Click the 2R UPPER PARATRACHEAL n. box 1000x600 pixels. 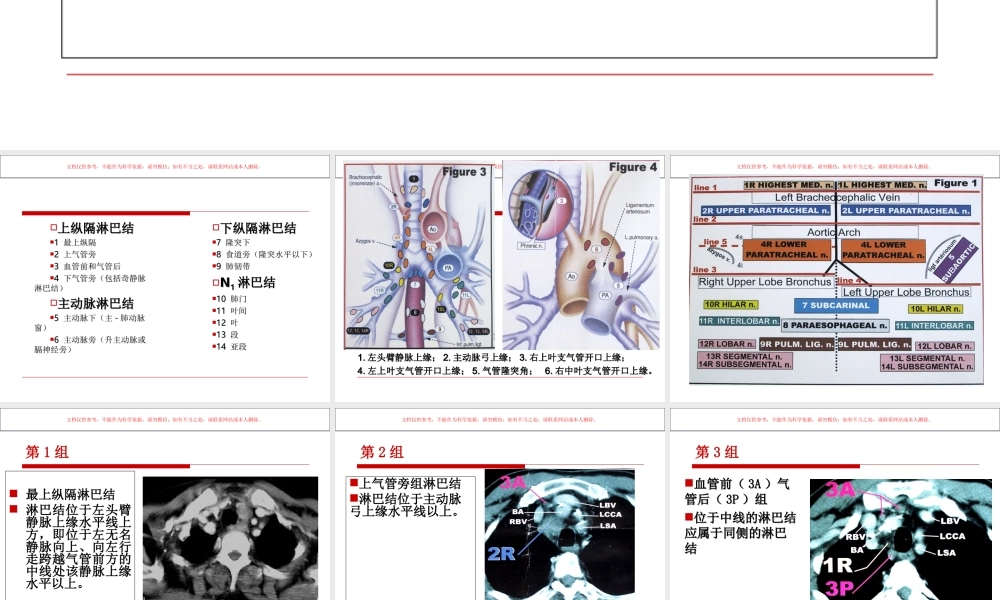coord(765,210)
